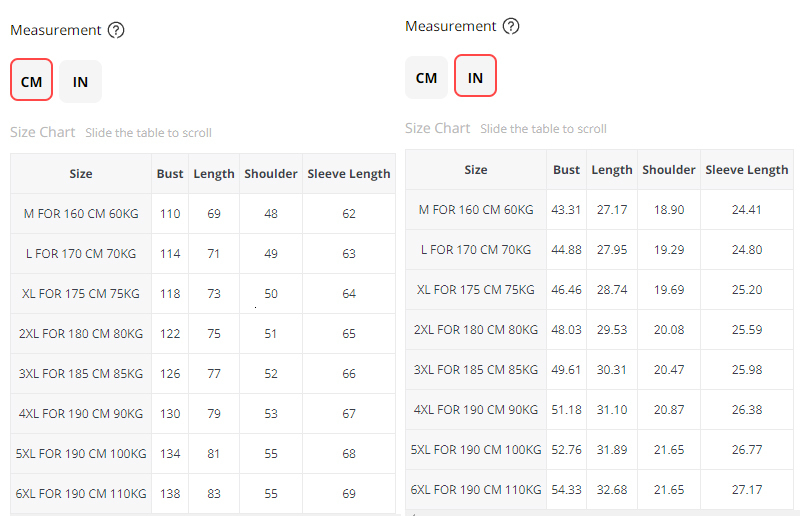Select 3XL FOR 185 CM row in centimeter chart

(81, 373)
